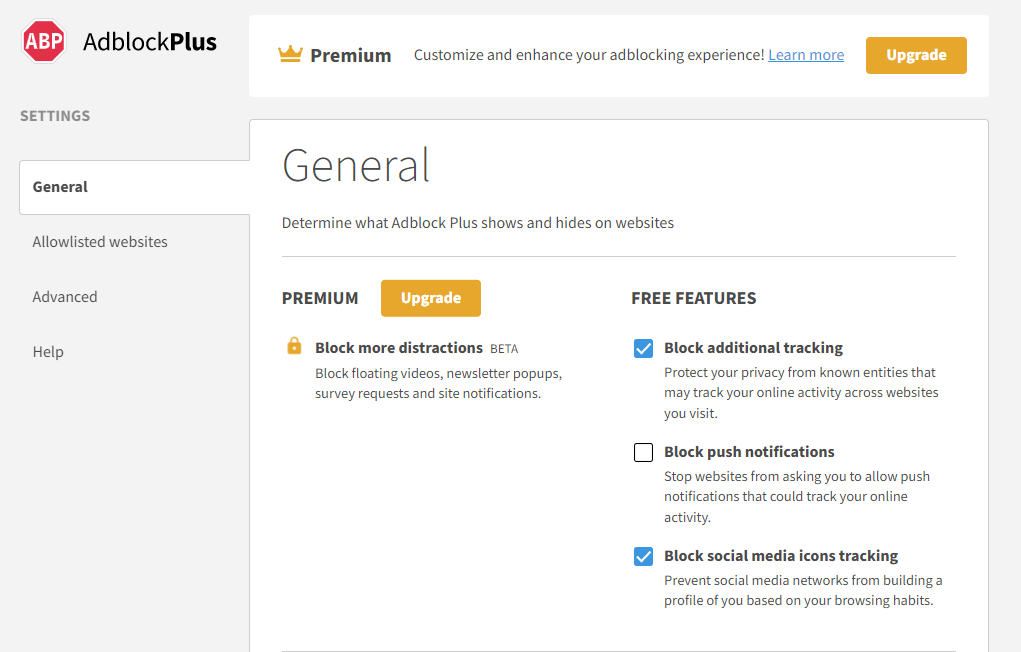1021x652 pixels.
Task: Click the AdblockPlus wordmark text
Action: pyautogui.click(x=150, y=42)
